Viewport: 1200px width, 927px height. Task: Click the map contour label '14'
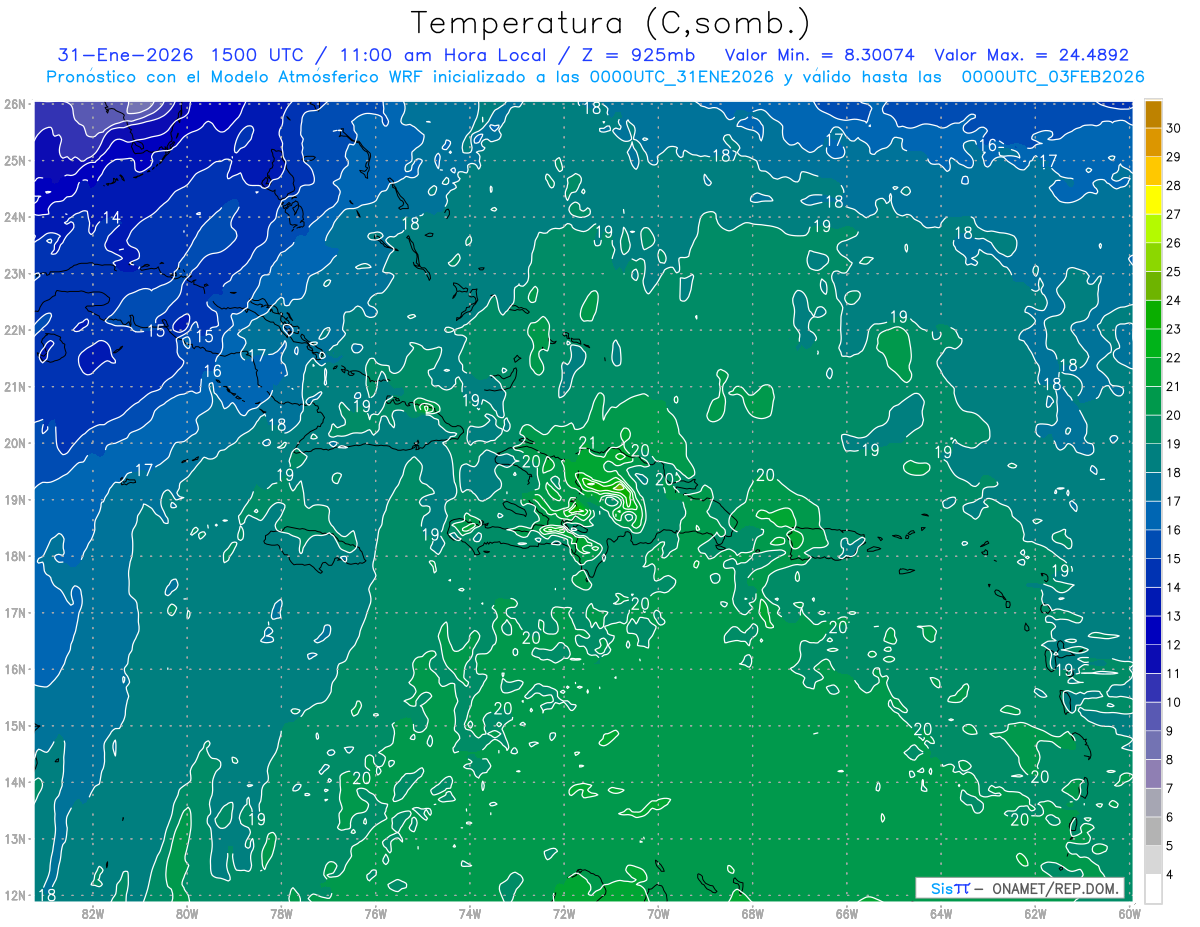click(111, 218)
